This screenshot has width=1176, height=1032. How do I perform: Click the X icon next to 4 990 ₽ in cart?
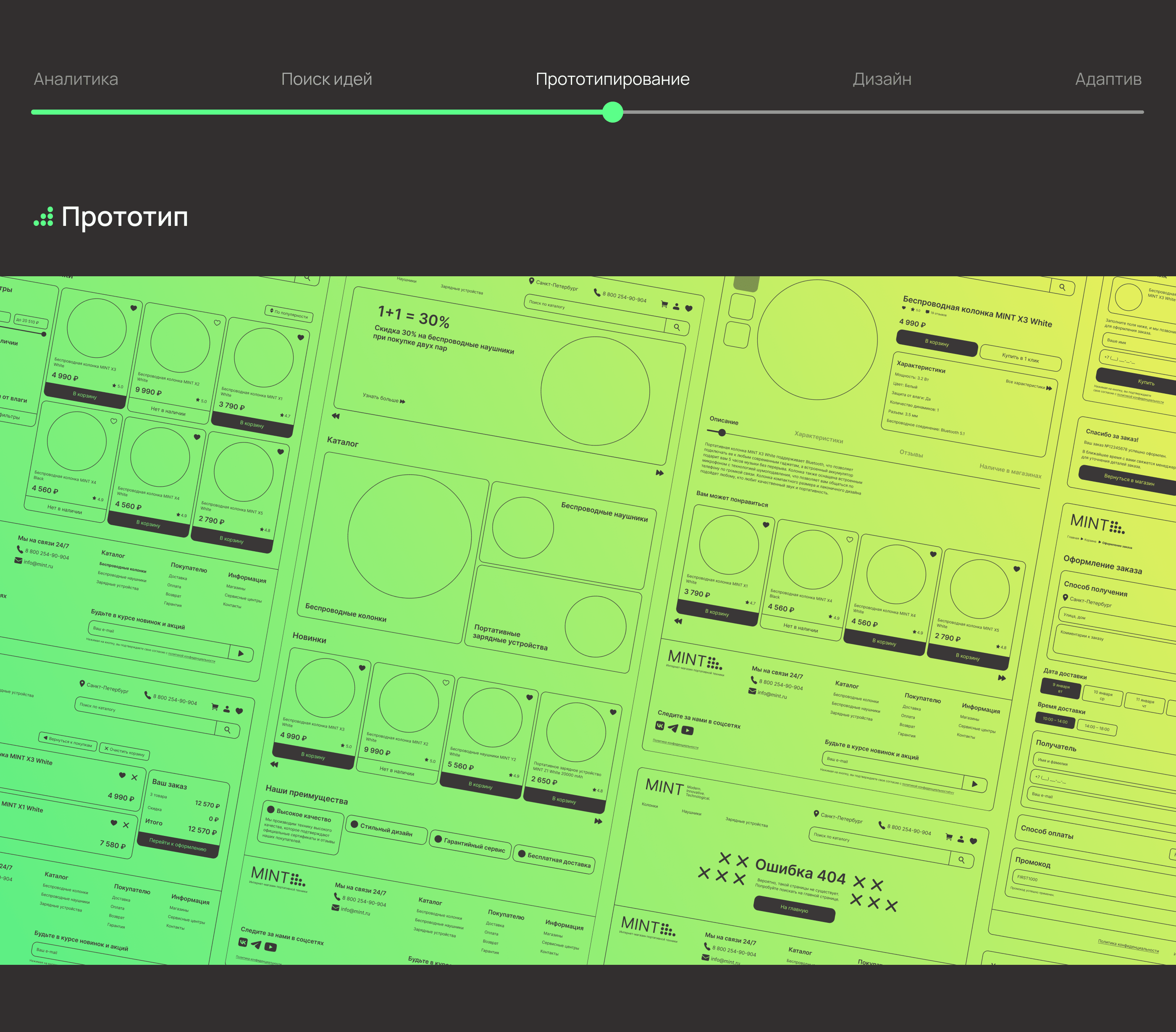(x=134, y=777)
